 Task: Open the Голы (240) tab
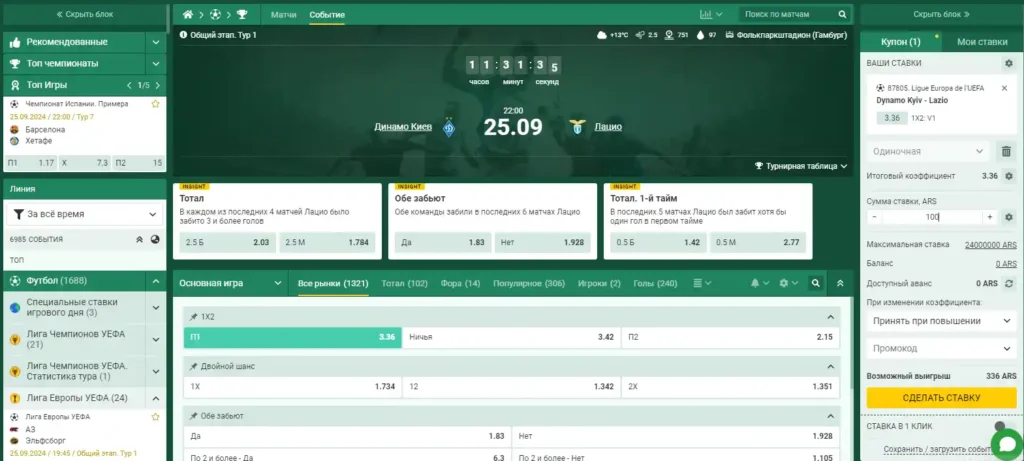(x=655, y=283)
